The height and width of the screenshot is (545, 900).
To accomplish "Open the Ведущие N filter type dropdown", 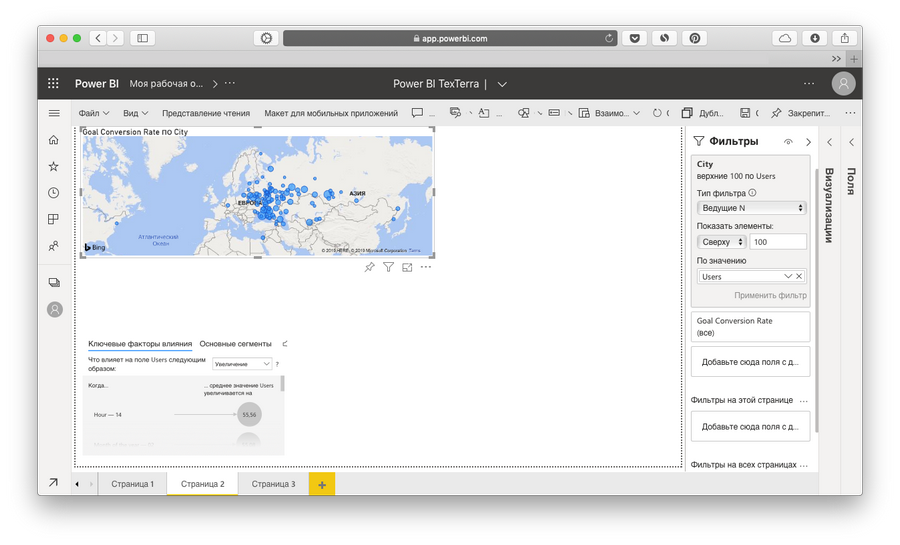I will pyautogui.click(x=751, y=208).
